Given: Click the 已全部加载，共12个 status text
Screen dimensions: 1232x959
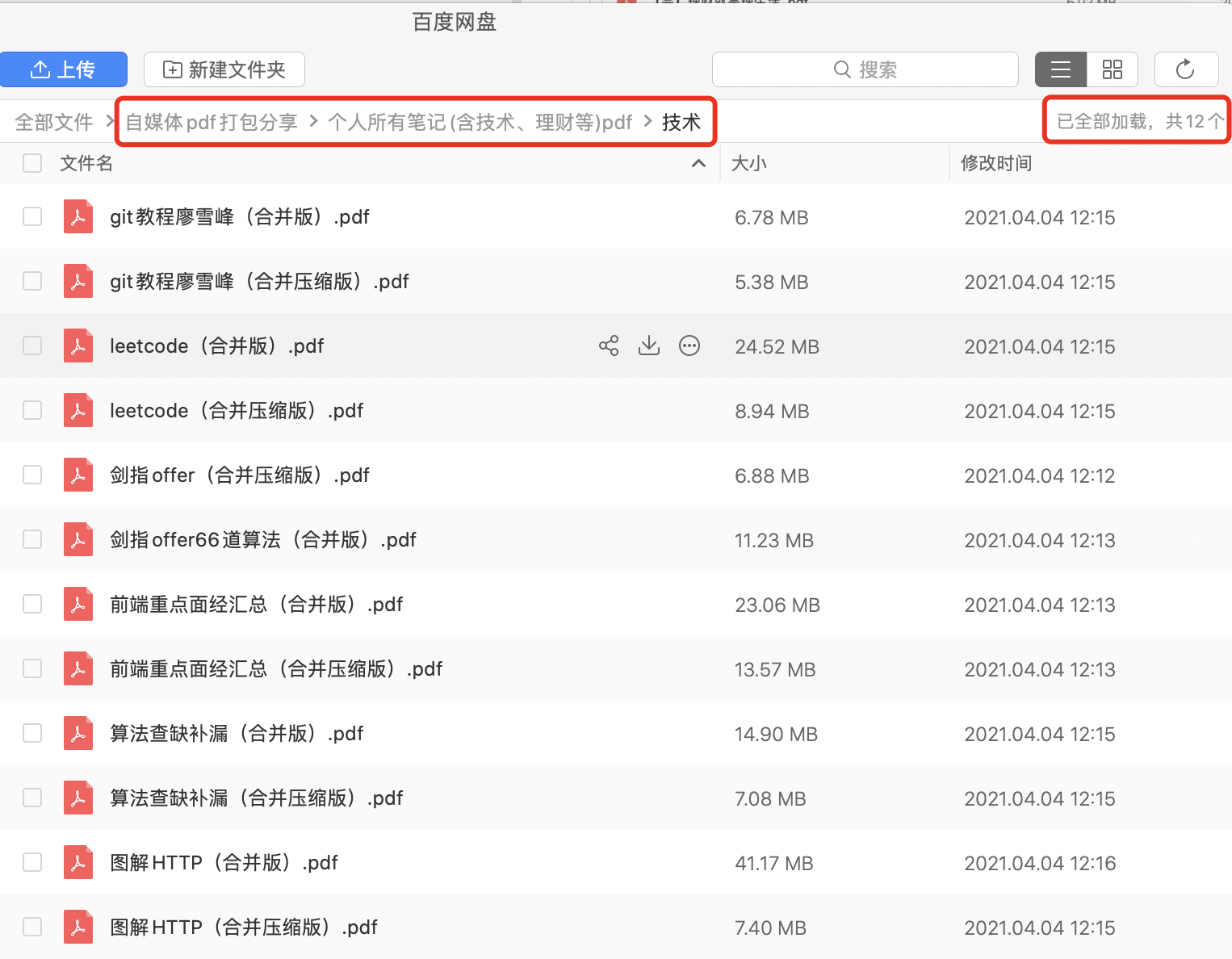Looking at the screenshot, I should (1138, 120).
